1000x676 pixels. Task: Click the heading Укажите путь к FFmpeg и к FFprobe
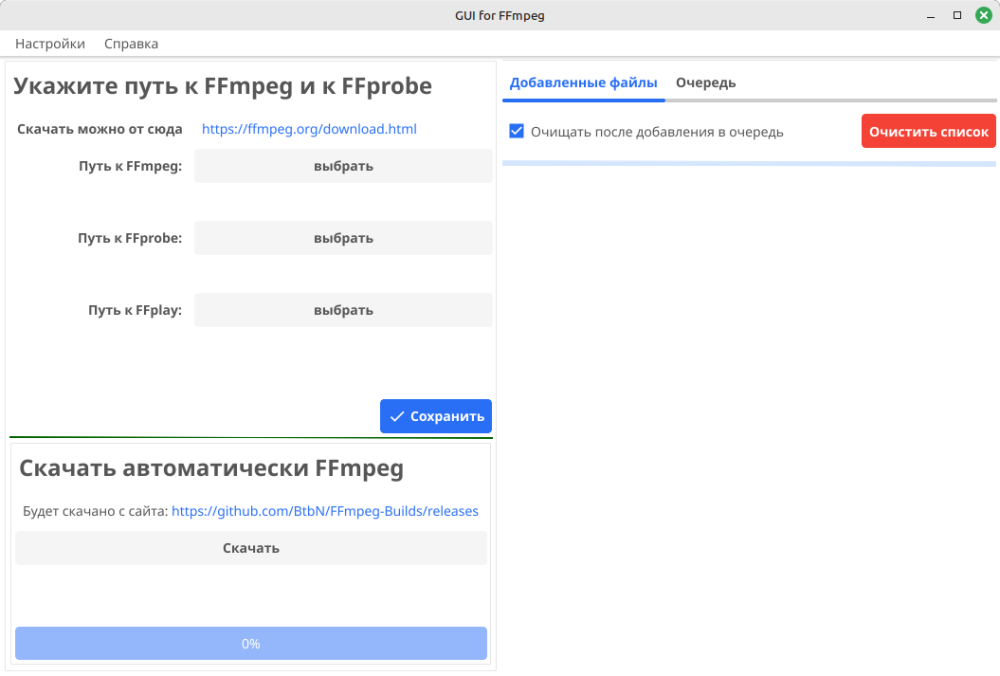coord(223,86)
